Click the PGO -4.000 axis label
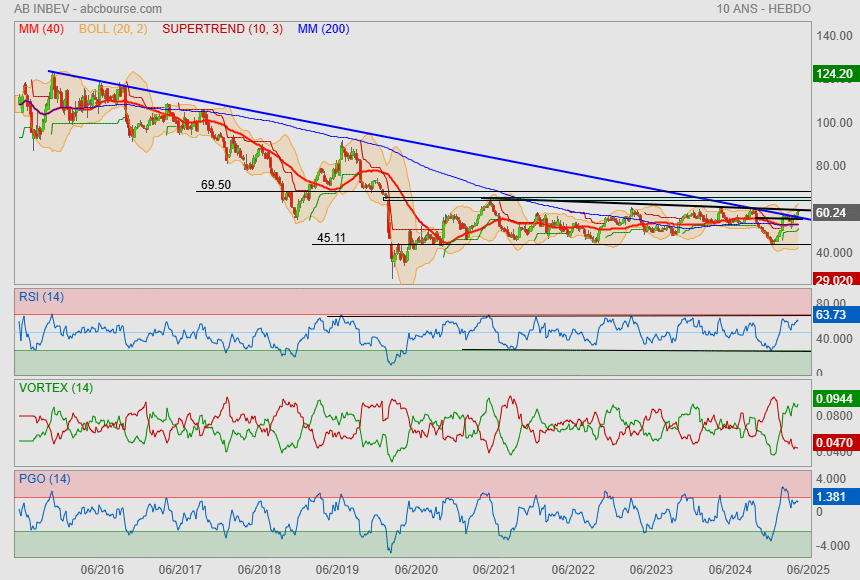This screenshot has height=580, width=860. 831,546
